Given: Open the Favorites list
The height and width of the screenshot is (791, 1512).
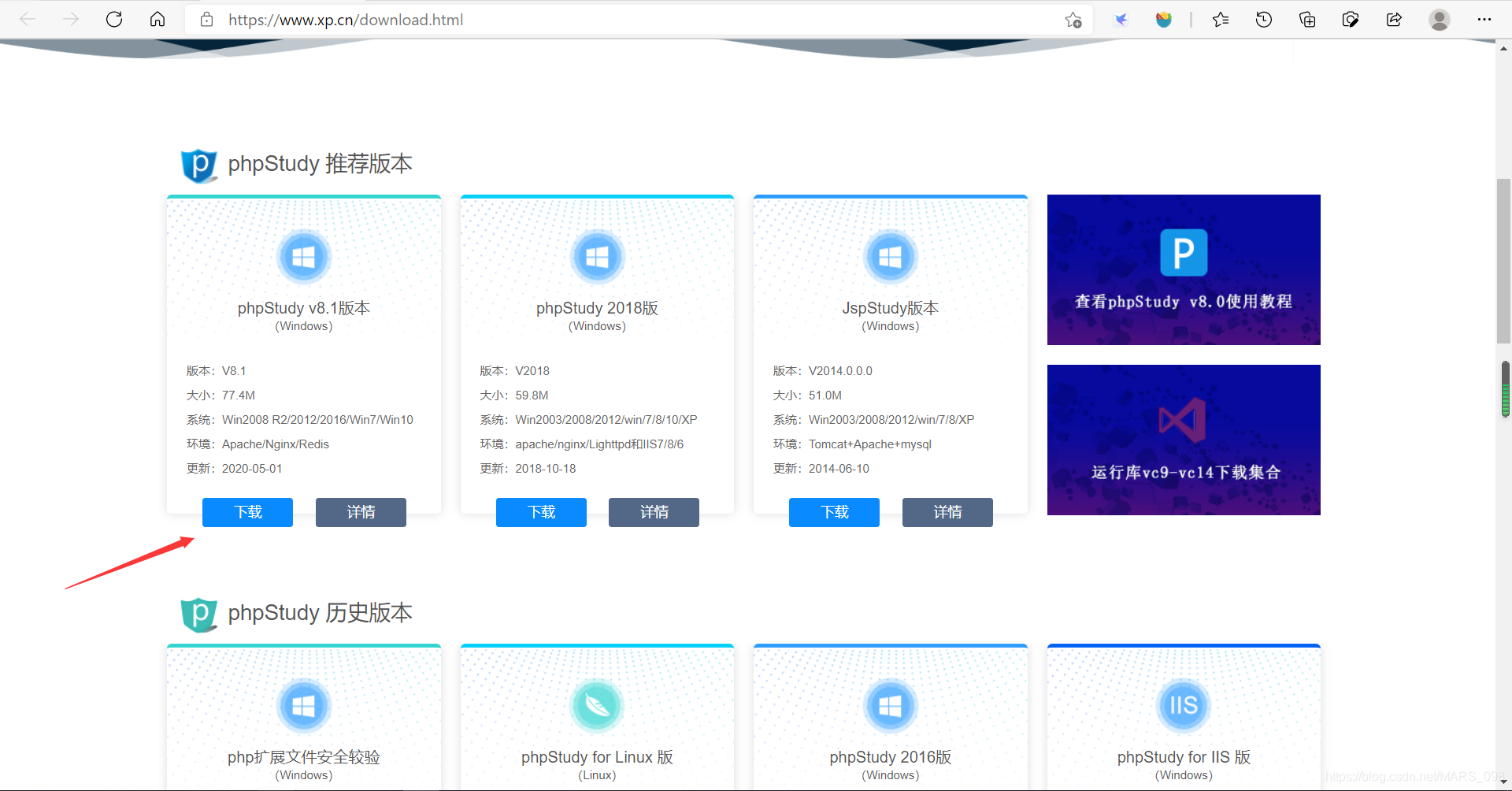Looking at the screenshot, I should 1221,20.
